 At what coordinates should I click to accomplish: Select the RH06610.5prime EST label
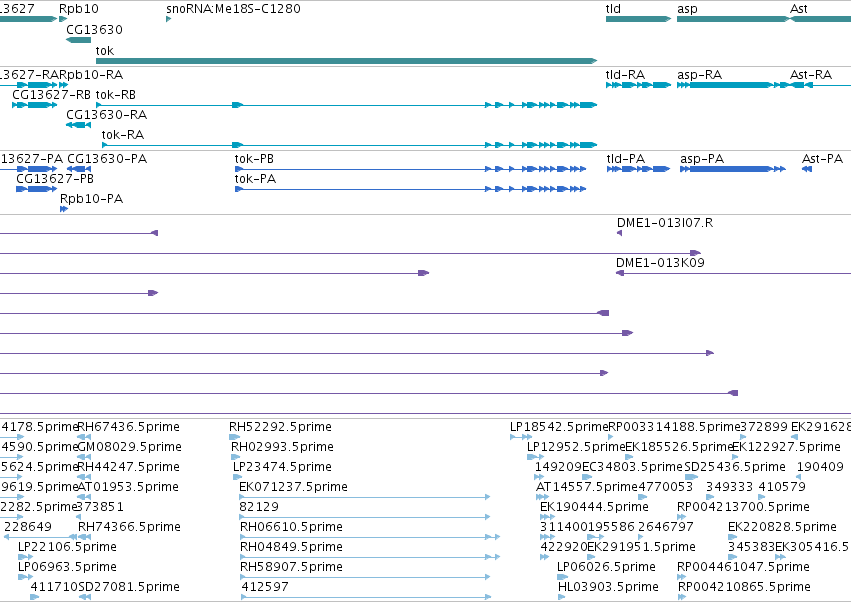point(291,527)
